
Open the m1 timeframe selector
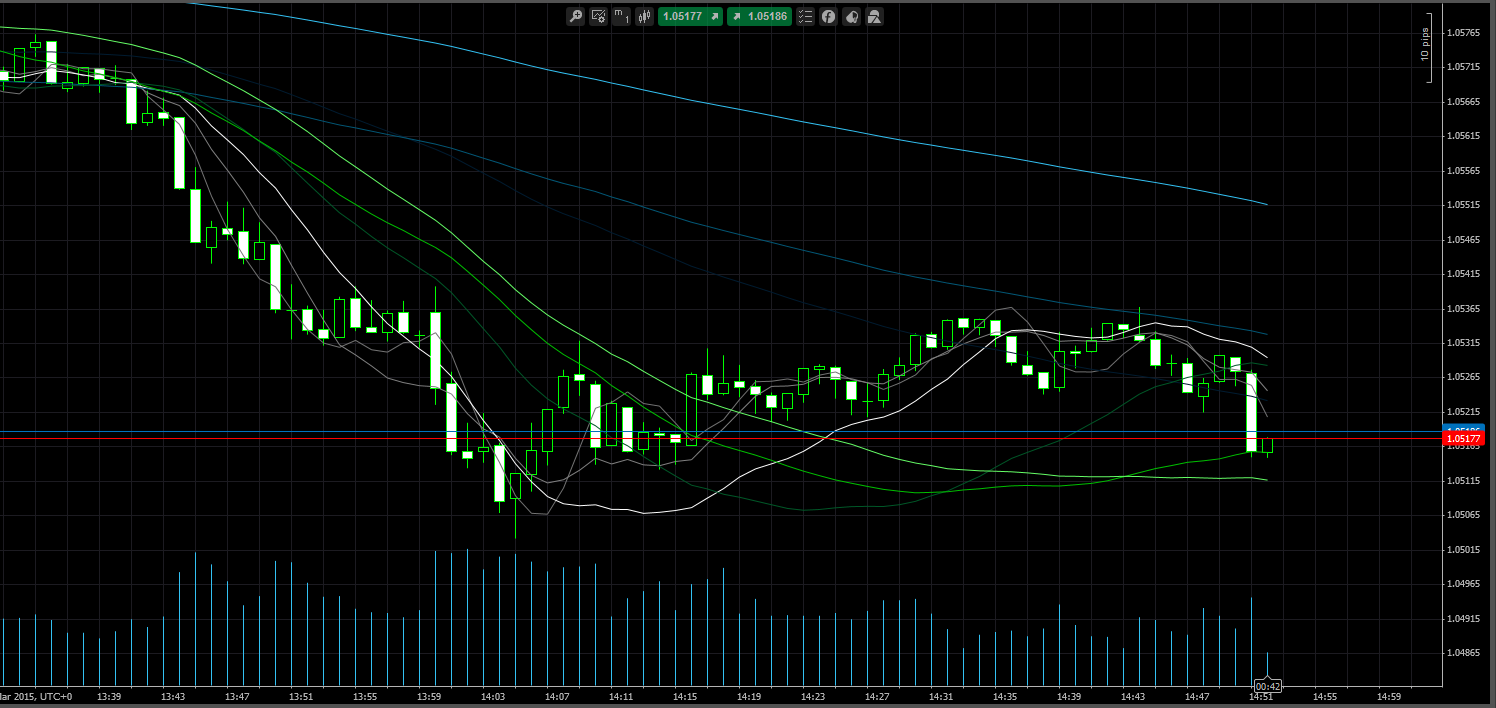621,16
